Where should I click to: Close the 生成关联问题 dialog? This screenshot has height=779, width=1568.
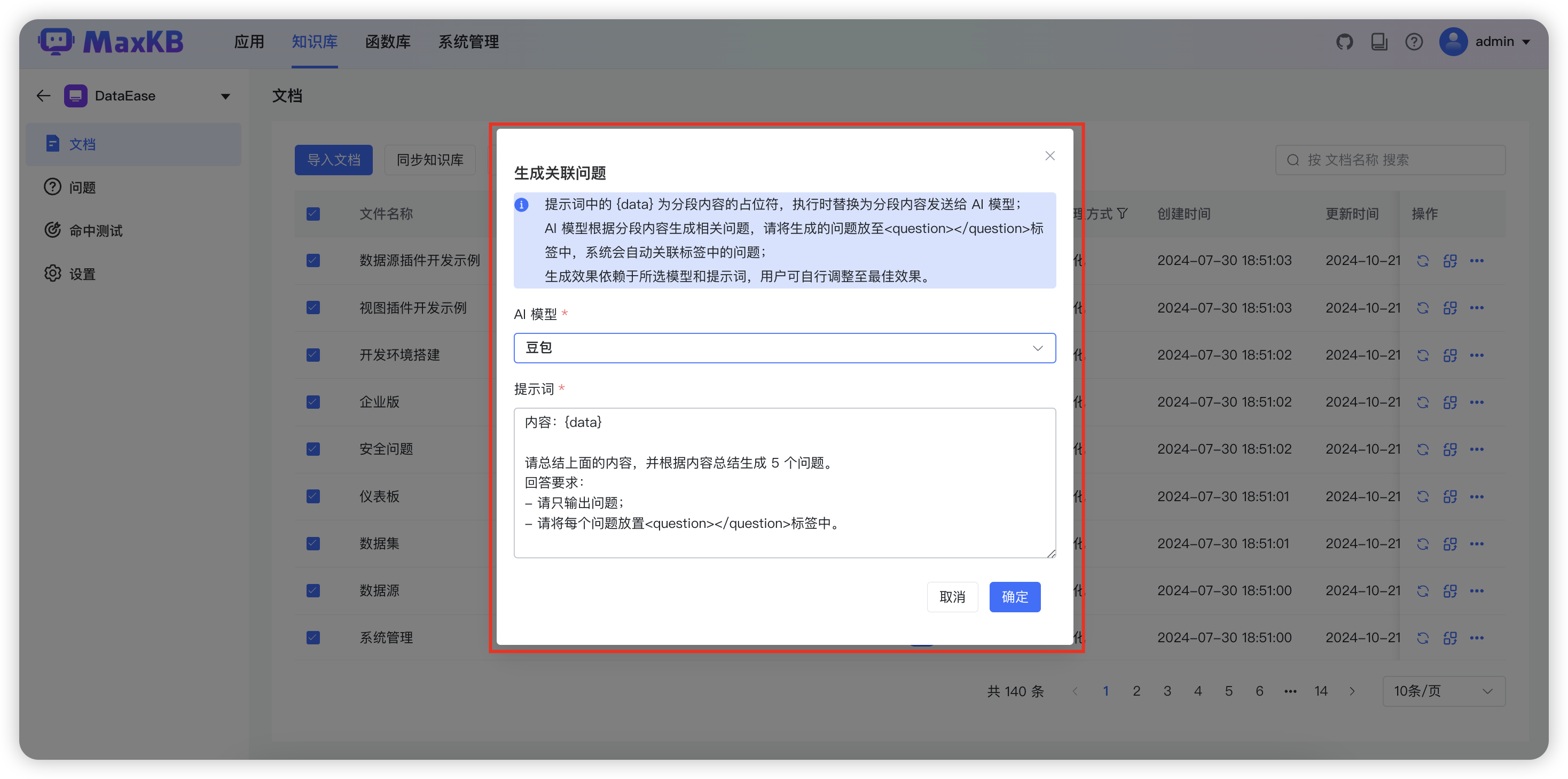1050,156
